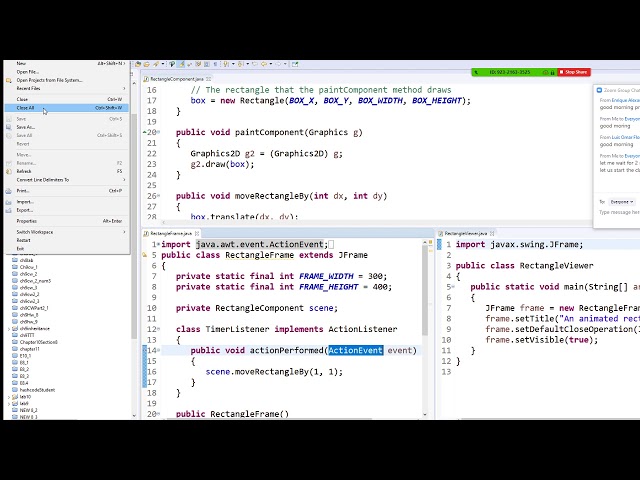This screenshot has width=640, height=480.
Task: Switch to RectangleComponent.java tab
Action: [176, 79]
